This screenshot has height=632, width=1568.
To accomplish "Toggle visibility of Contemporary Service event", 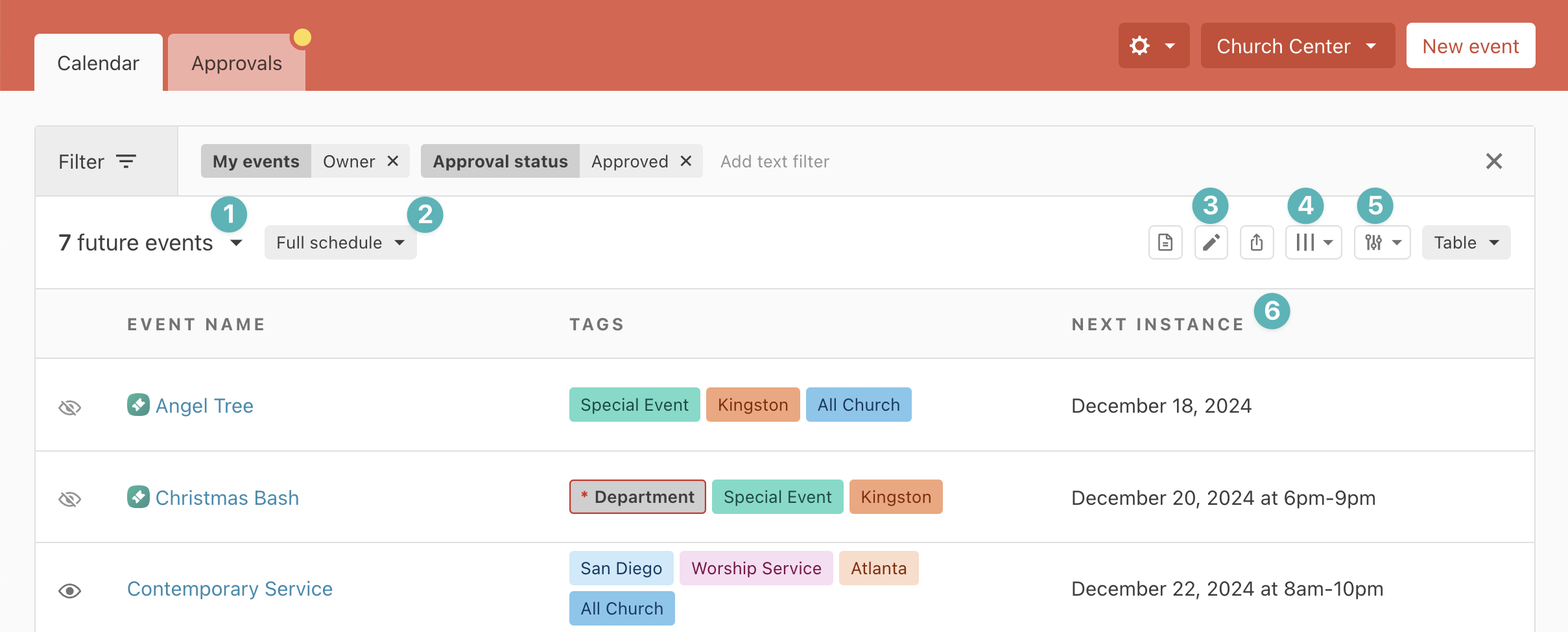I will 70,590.
